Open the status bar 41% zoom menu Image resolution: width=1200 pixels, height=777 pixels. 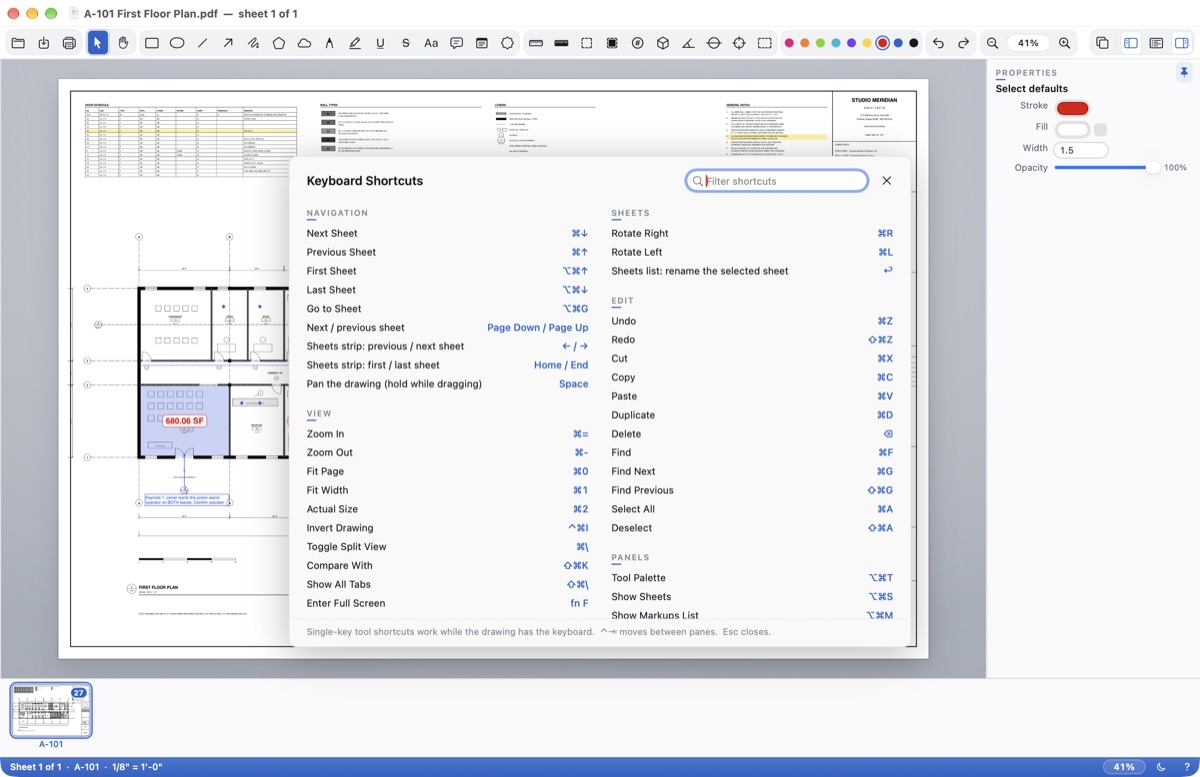[1125, 767]
